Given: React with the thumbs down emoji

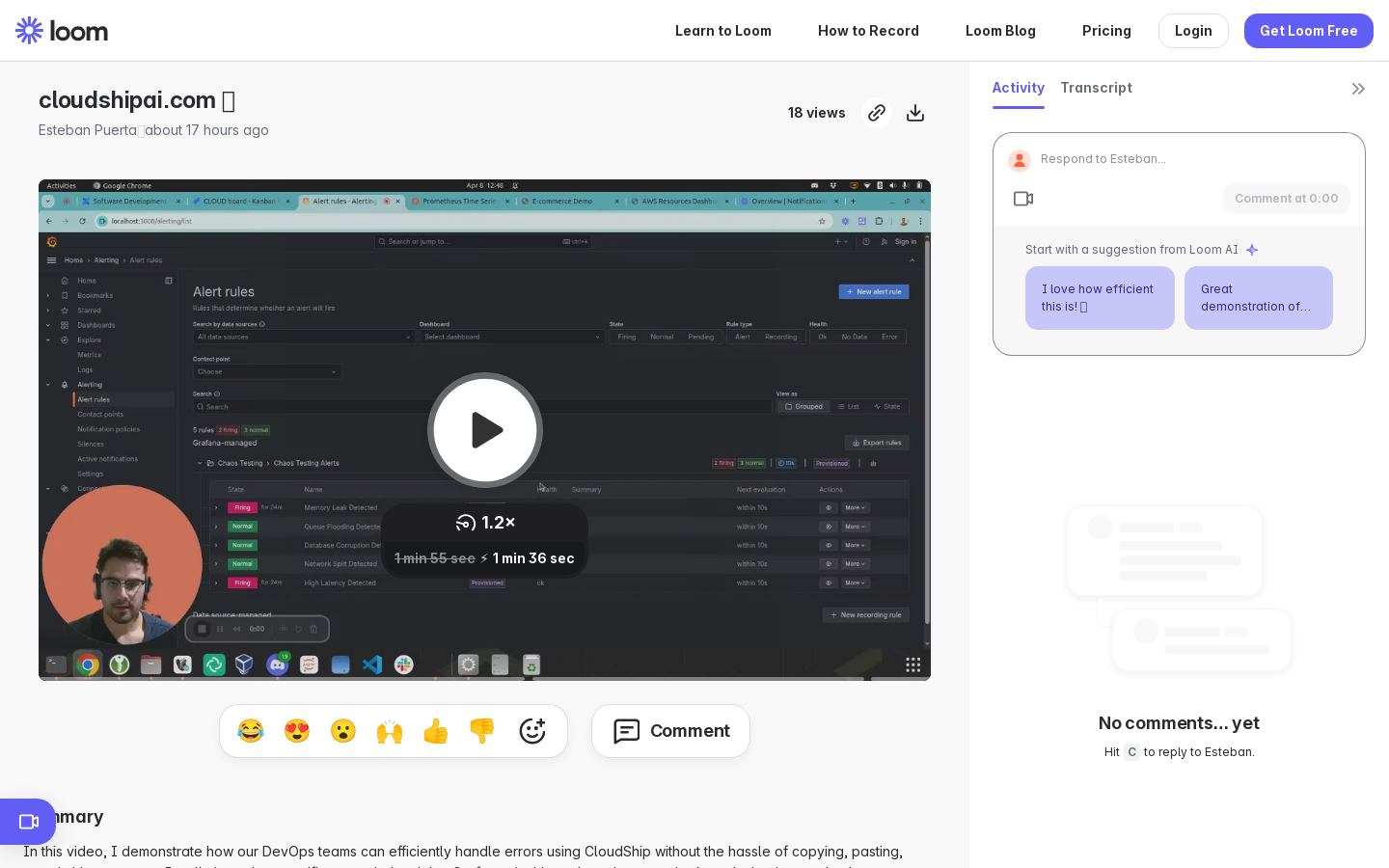Looking at the screenshot, I should point(482,731).
